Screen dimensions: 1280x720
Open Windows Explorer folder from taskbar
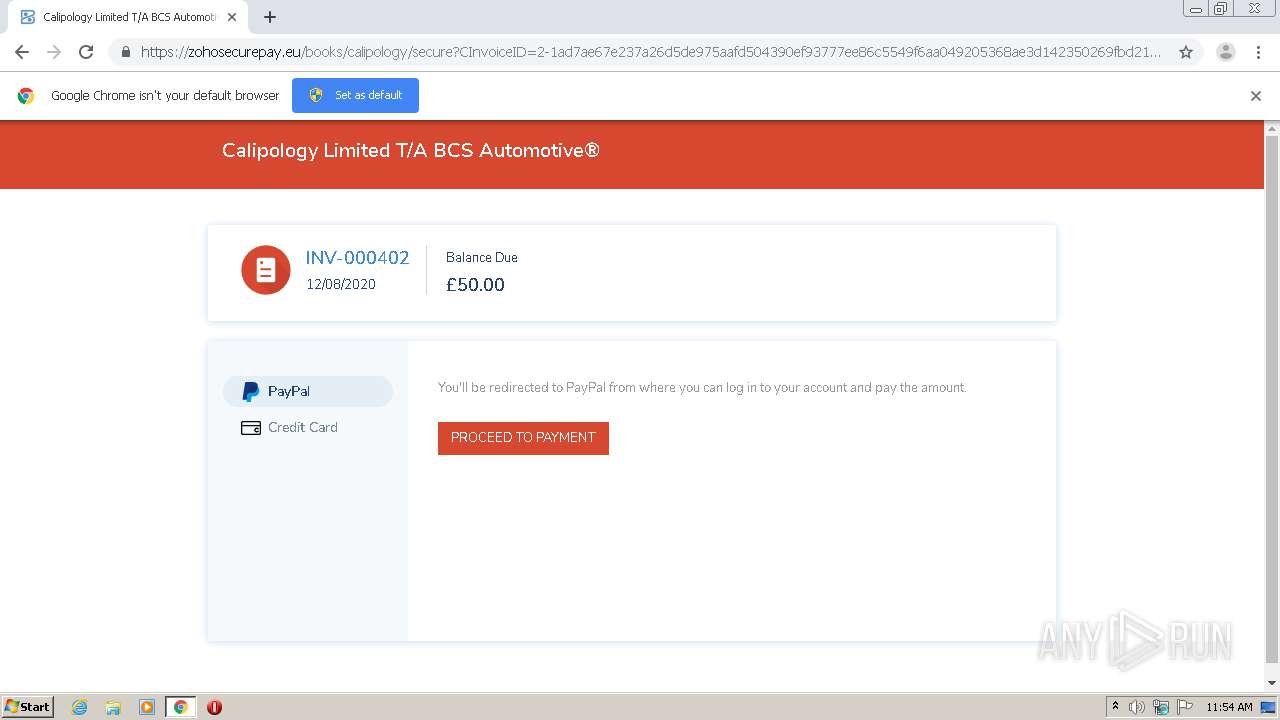[x=113, y=707]
